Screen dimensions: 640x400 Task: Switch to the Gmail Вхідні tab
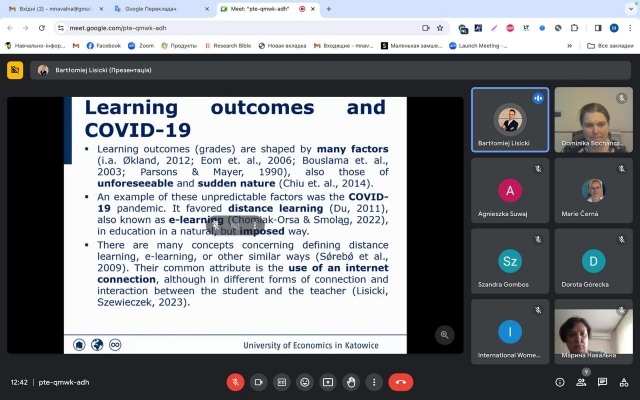pyautogui.click(x=50, y=9)
